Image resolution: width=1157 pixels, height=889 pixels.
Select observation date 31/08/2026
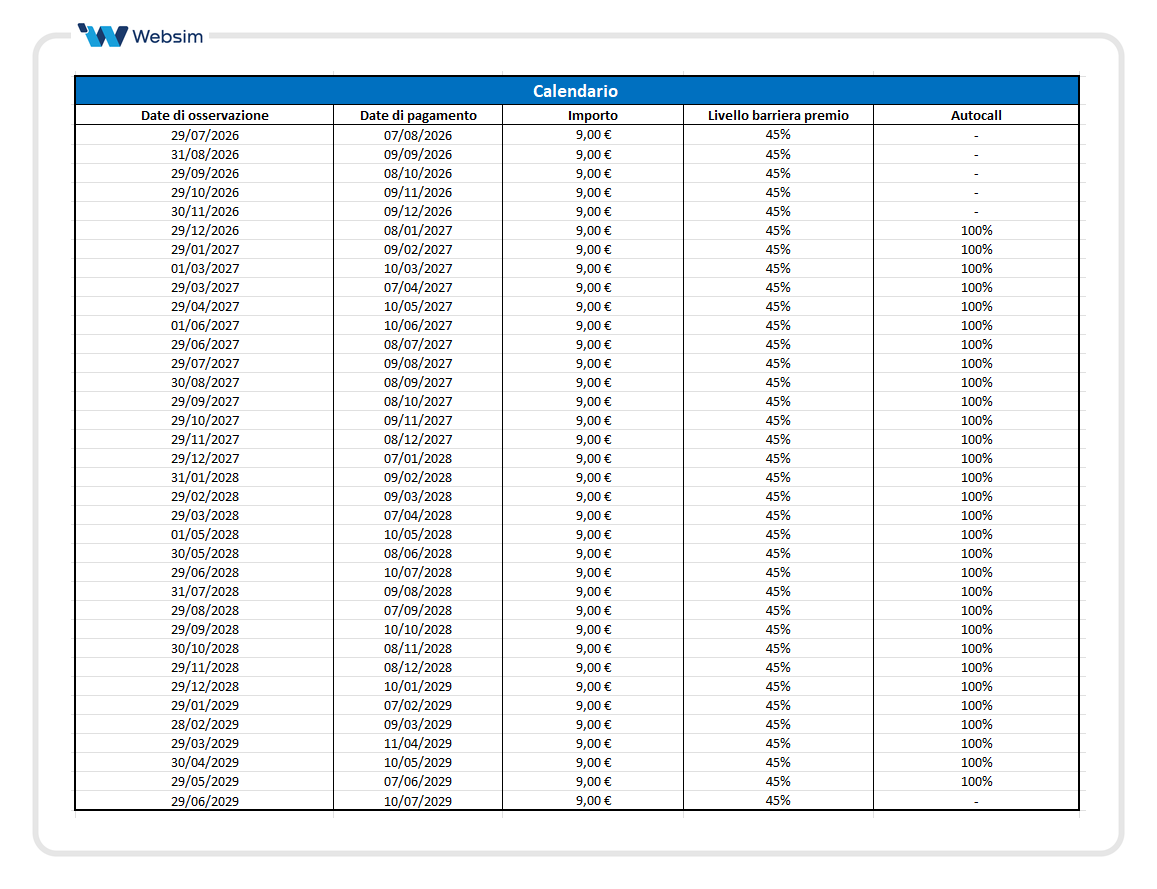[x=204, y=154]
